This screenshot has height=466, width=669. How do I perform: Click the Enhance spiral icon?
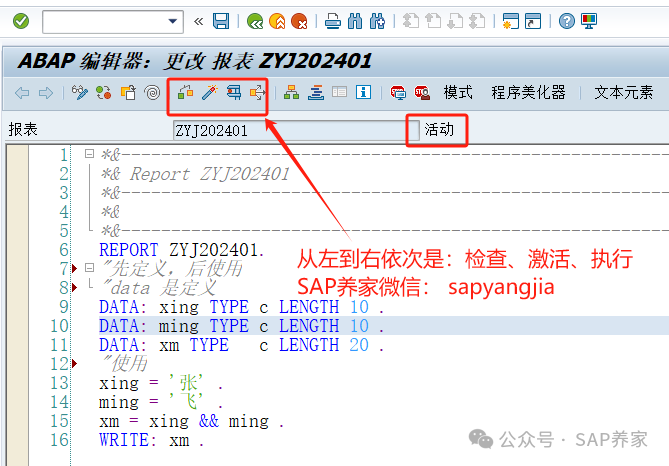(x=152, y=92)
